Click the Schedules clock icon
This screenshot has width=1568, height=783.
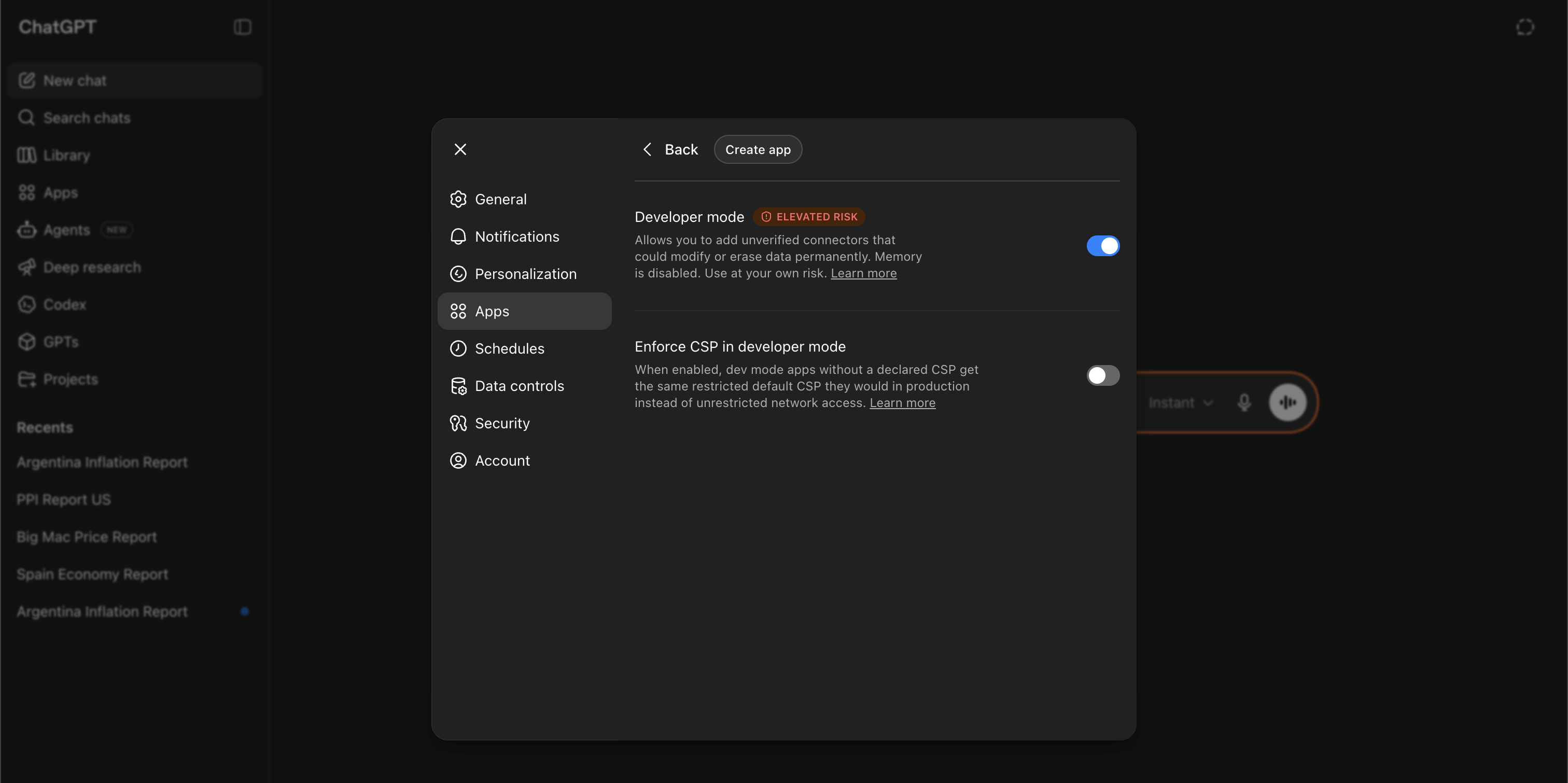pos(458,348)
